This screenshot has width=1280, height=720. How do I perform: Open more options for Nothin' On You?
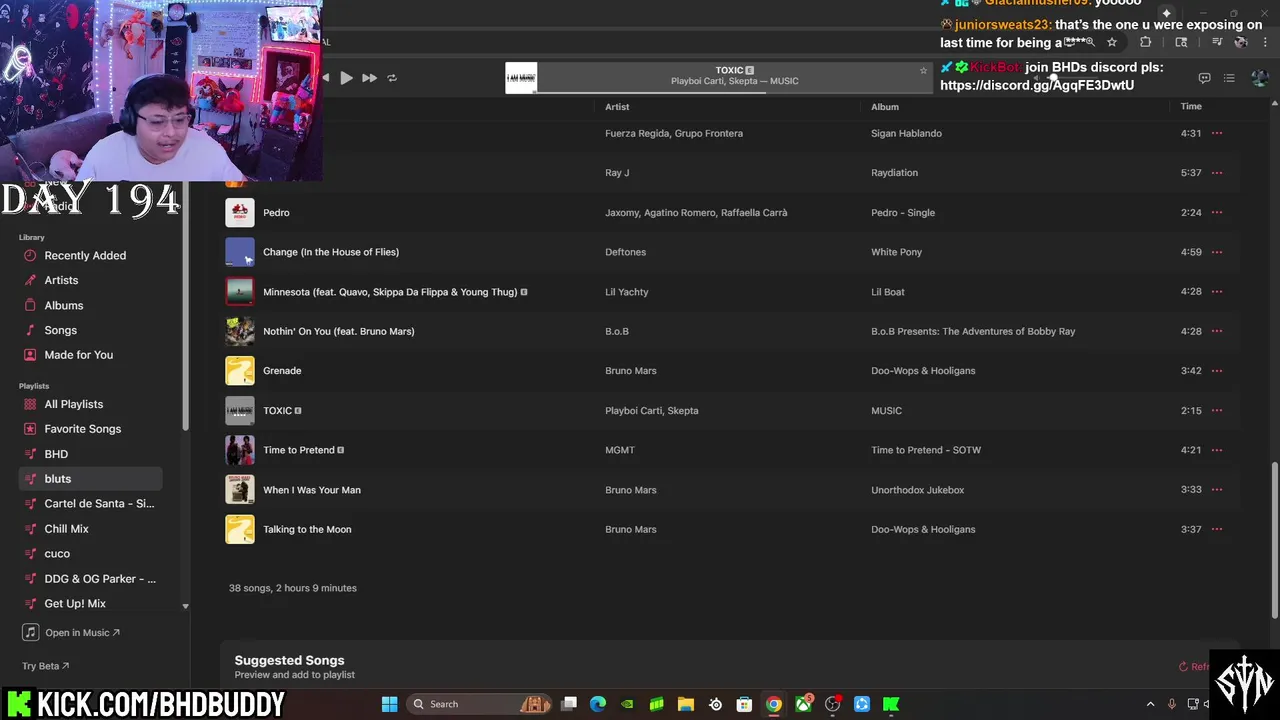tap(1217, 331)
